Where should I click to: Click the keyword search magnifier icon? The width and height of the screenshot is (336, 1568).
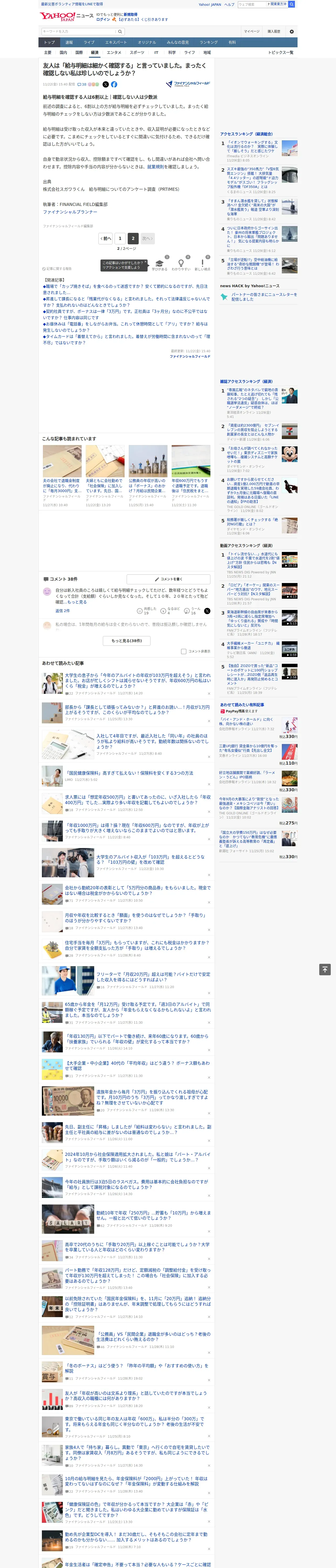120,31
